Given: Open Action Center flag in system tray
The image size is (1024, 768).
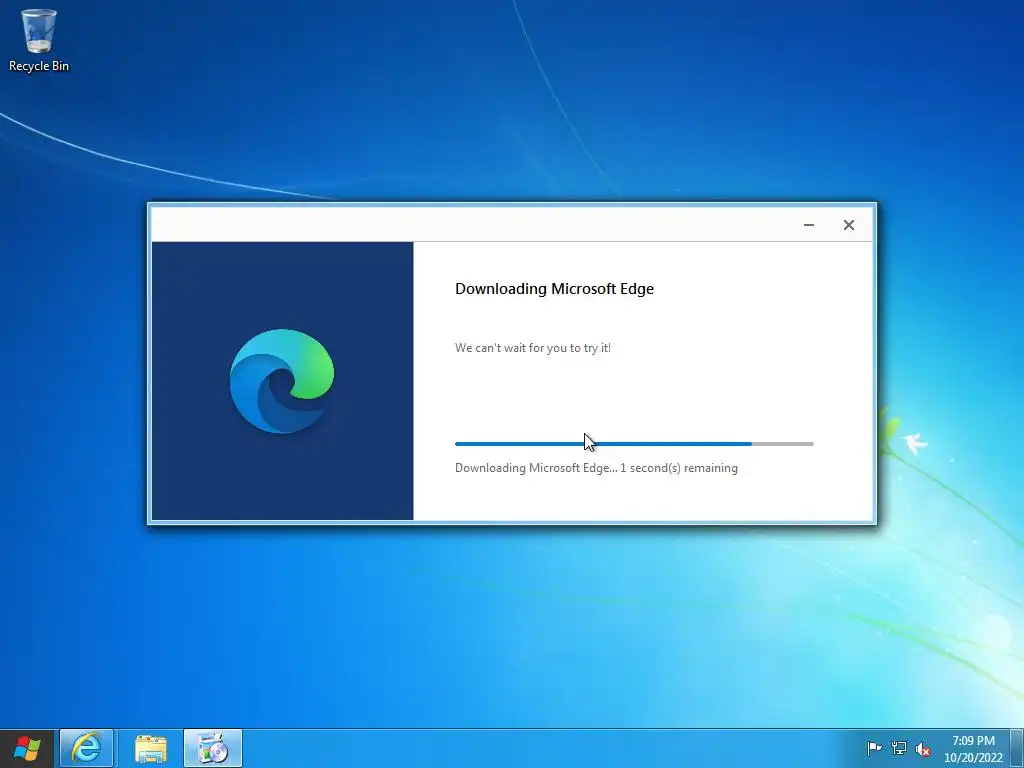Looking at the screenshot, I should (x=874, y=748).
